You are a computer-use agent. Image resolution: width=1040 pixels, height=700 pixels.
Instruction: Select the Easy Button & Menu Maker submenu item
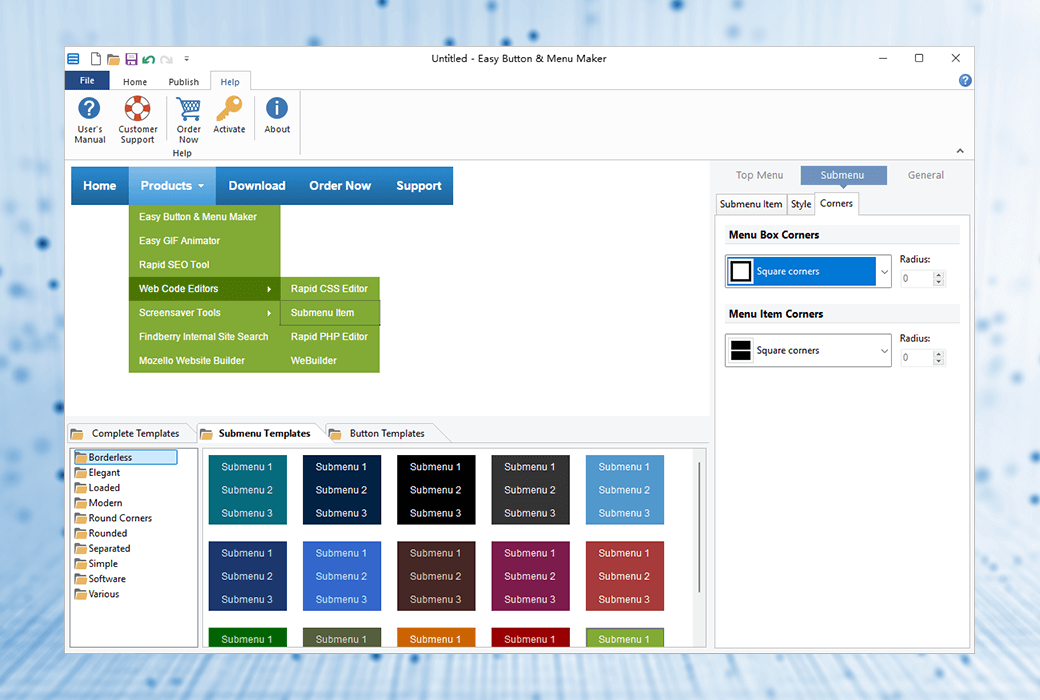(204, 217)
